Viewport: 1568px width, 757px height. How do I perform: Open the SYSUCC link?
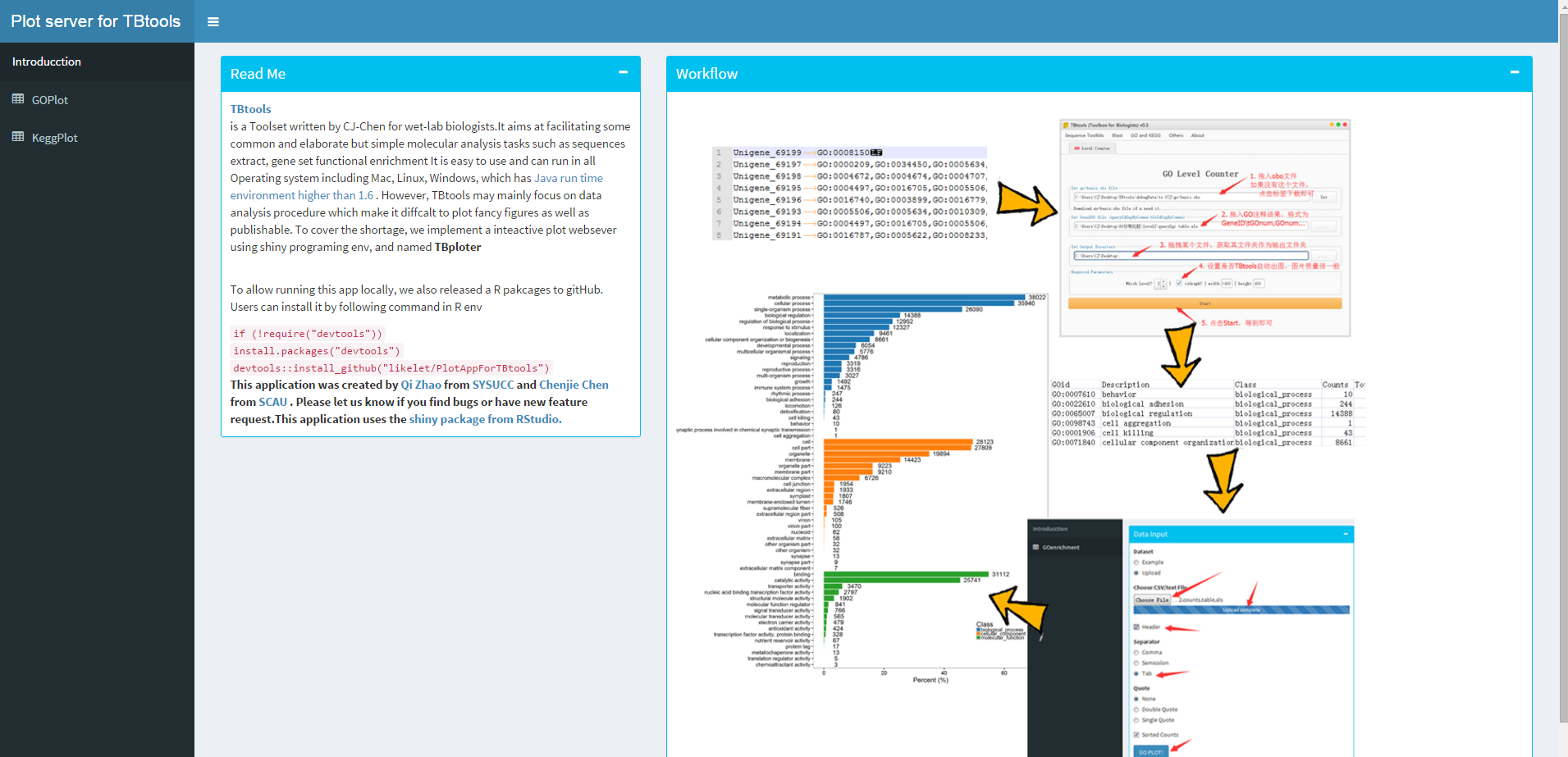click(x=493, y=385)
